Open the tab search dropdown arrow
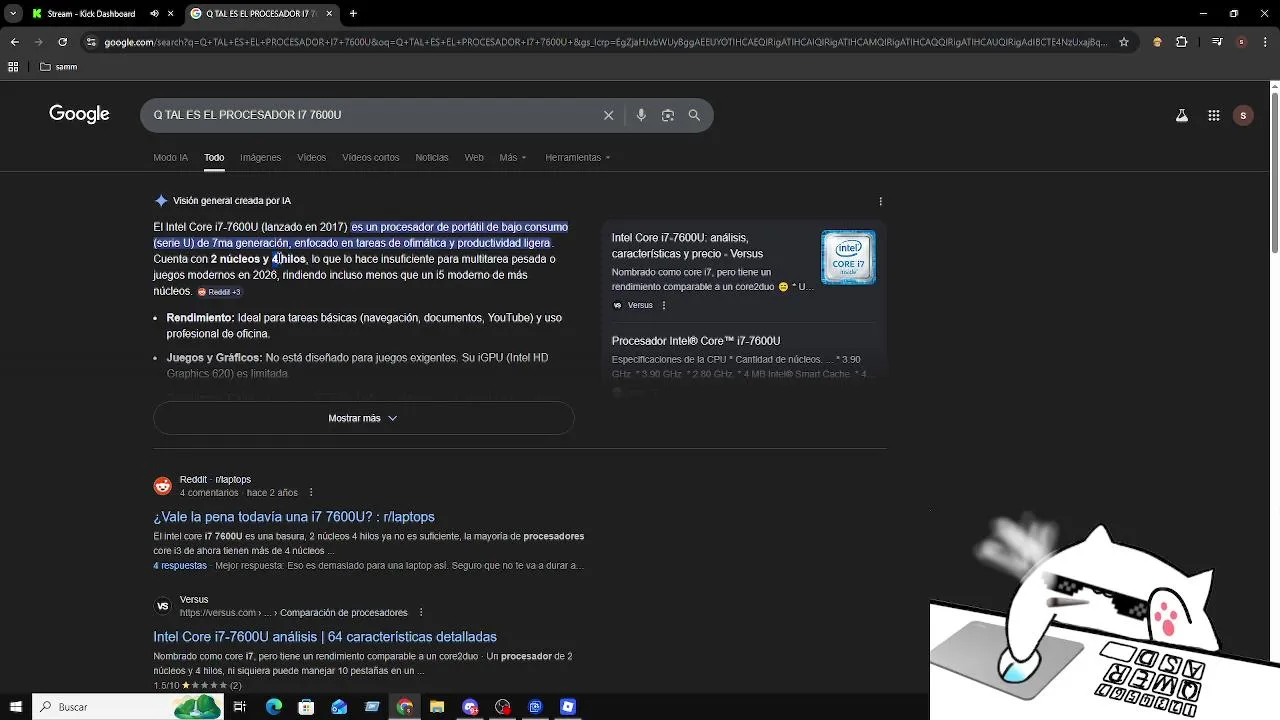 click(14, 14)
